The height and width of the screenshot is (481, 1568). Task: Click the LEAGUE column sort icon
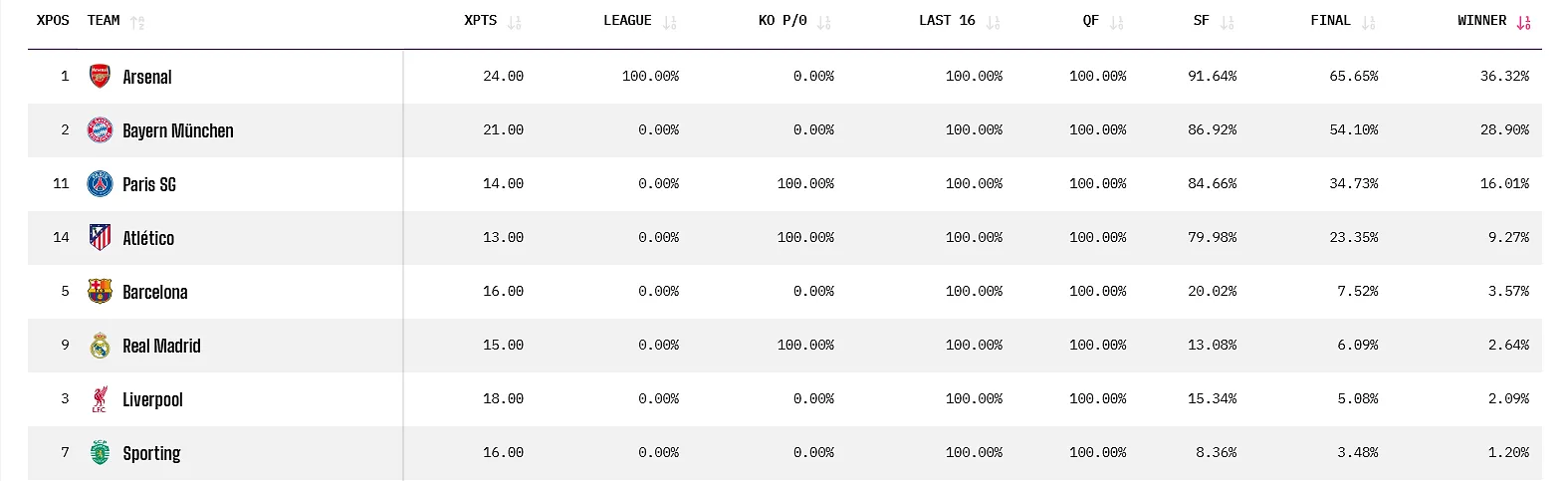tap(669, 22)
